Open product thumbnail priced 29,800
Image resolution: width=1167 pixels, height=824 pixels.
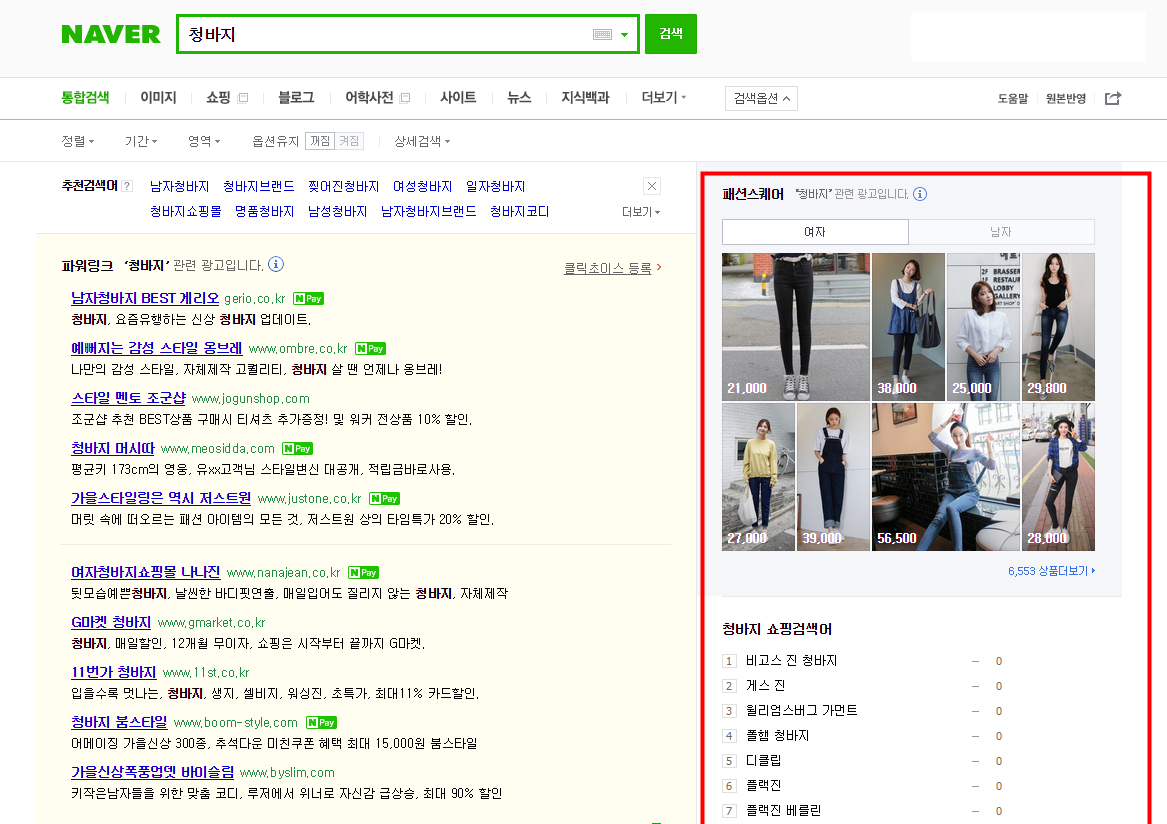tap(1058, 327)
